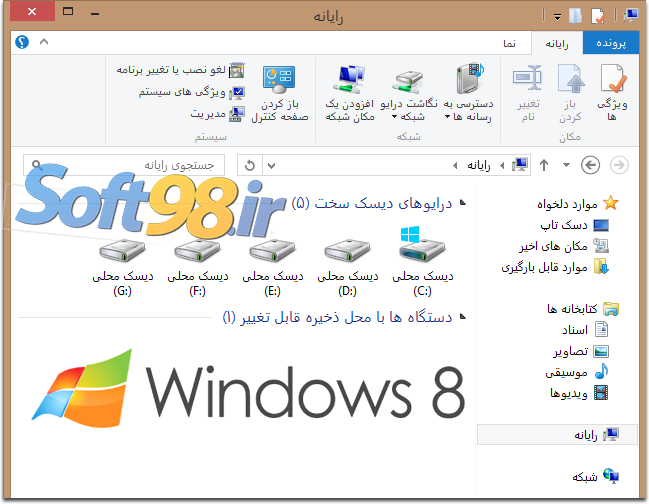Screen dimensions: 649x504
Task: Click Manage (مدیریت) in the ribbon
Action: 218,113
